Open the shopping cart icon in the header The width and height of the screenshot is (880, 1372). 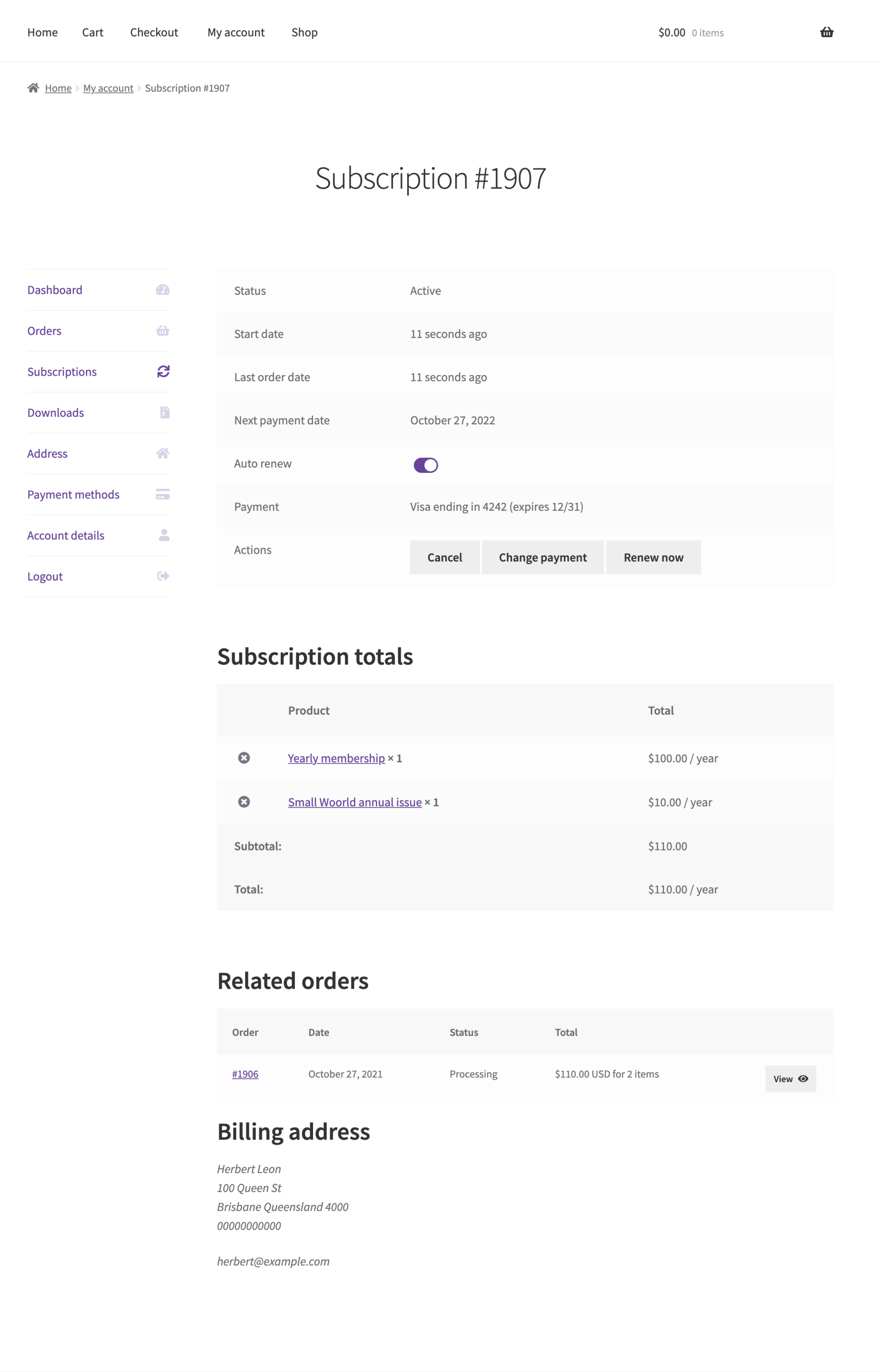click(x=827, y=32)
